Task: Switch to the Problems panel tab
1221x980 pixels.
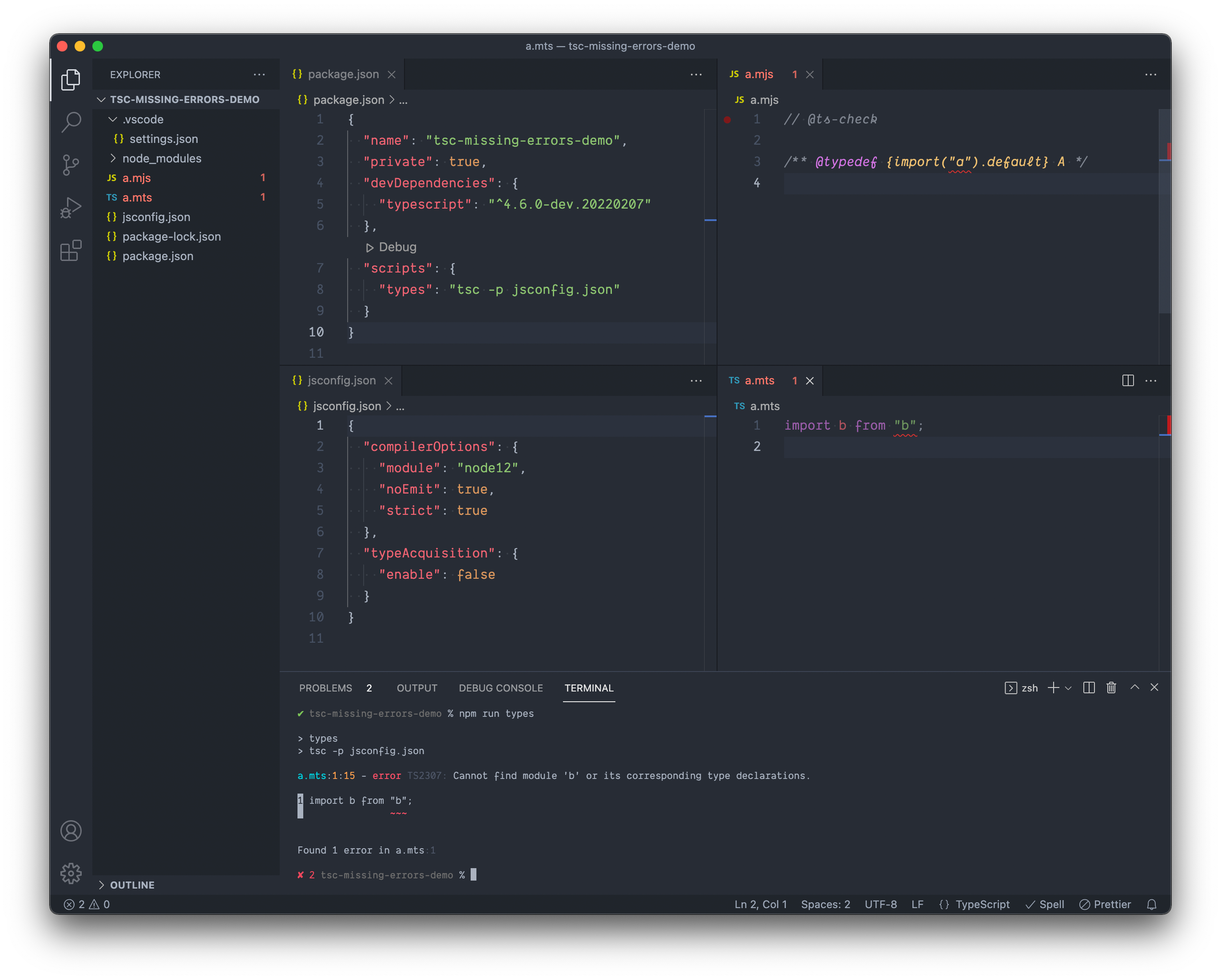Action: 325,688
